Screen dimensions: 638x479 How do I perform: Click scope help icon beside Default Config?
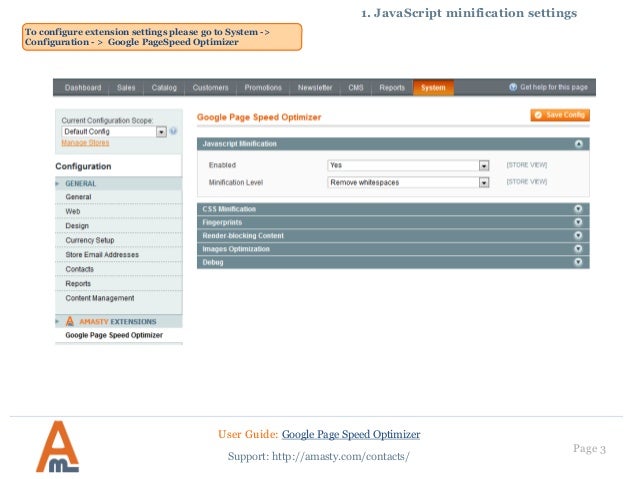click(173, 131)
